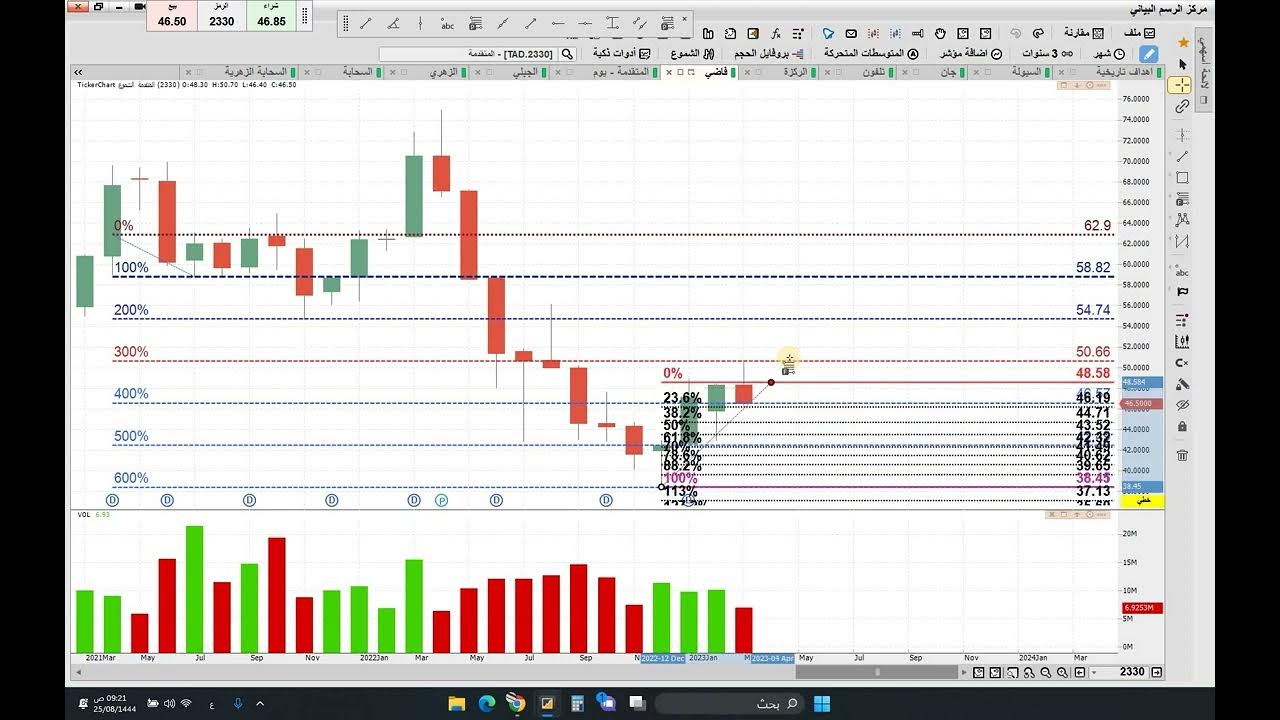Click the trash icon to delete drawings
This screenshot has width=1280, height=720.
1182,455
